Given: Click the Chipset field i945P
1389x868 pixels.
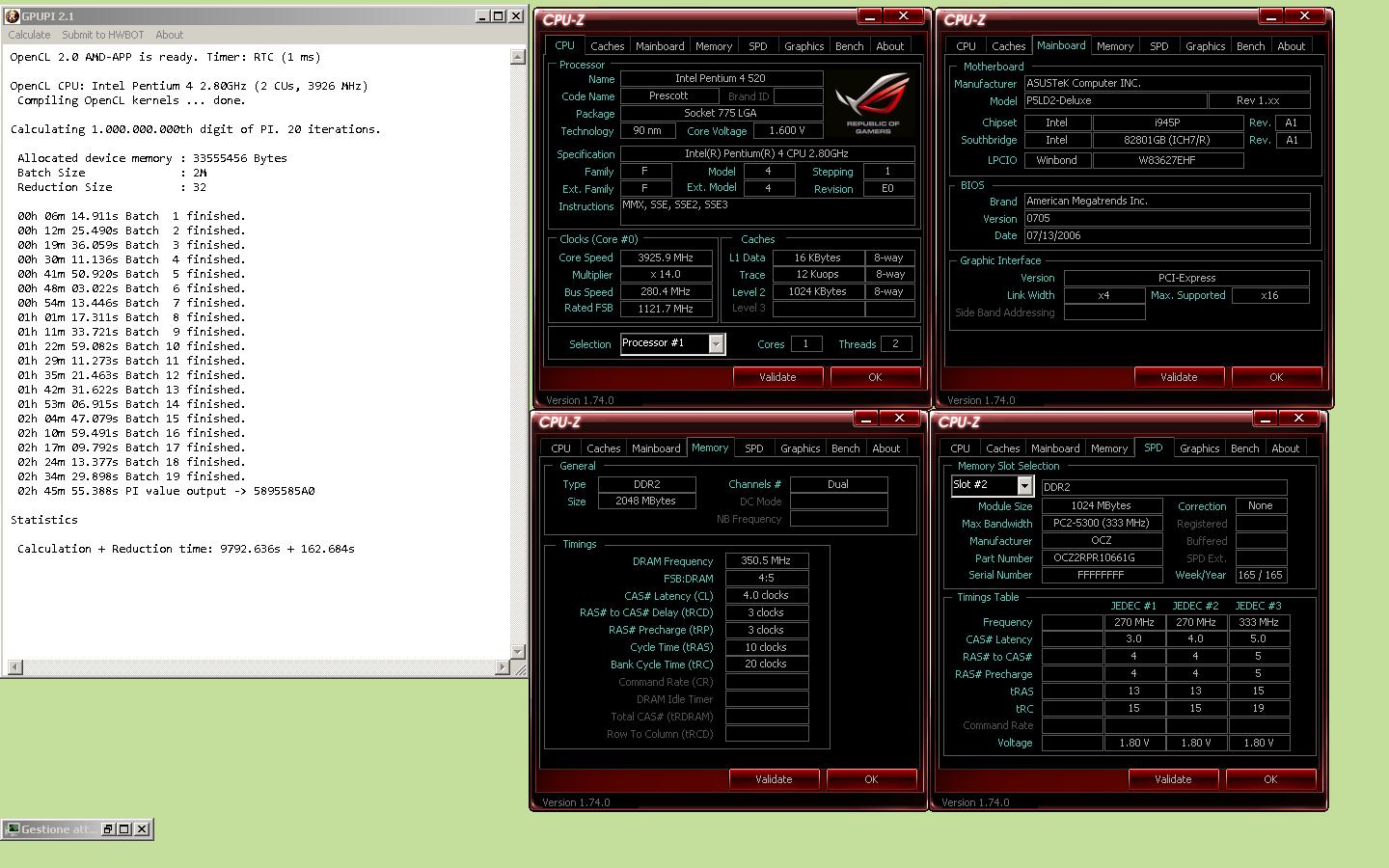Looking at the screenshot, I should click(1168, 122).
